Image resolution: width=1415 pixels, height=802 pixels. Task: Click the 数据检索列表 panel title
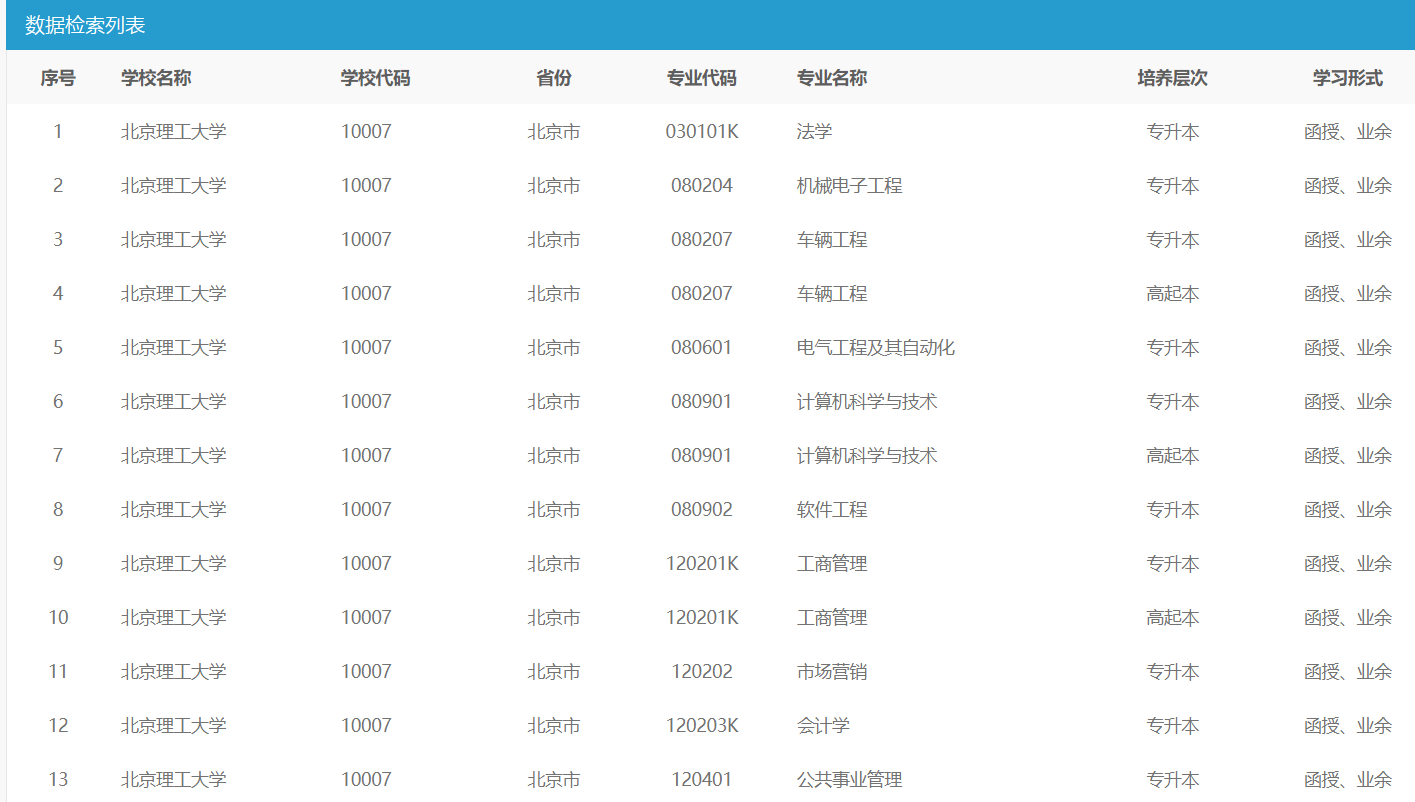(85, 25)
